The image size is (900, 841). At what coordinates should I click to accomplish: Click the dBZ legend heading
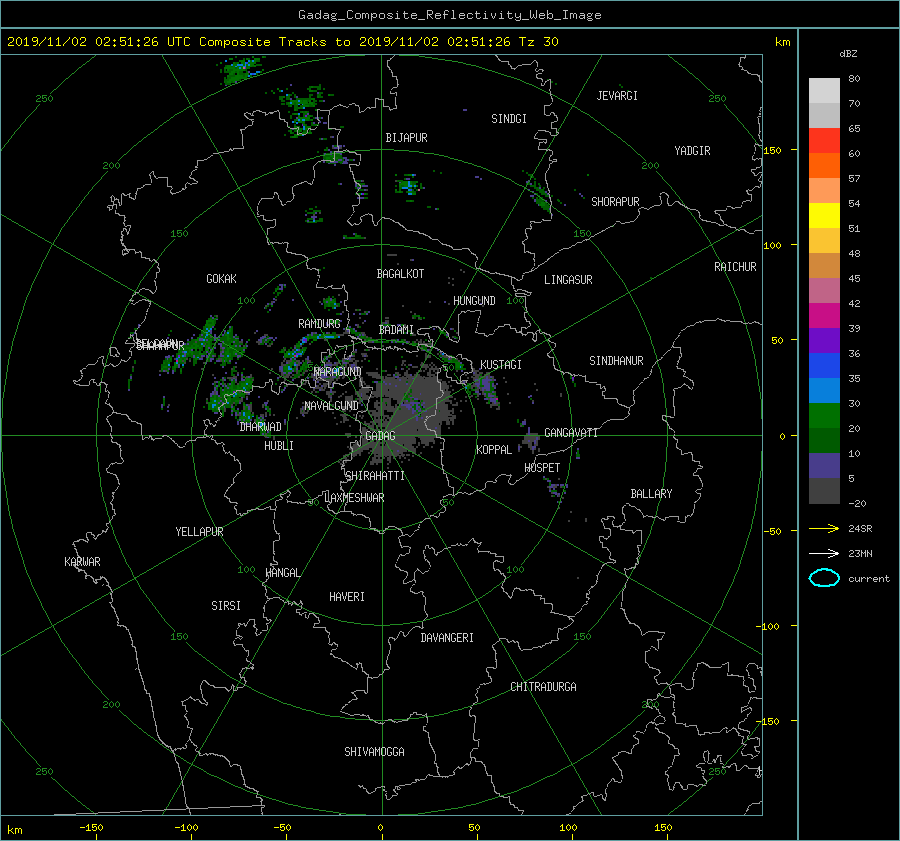pos(848,54)
